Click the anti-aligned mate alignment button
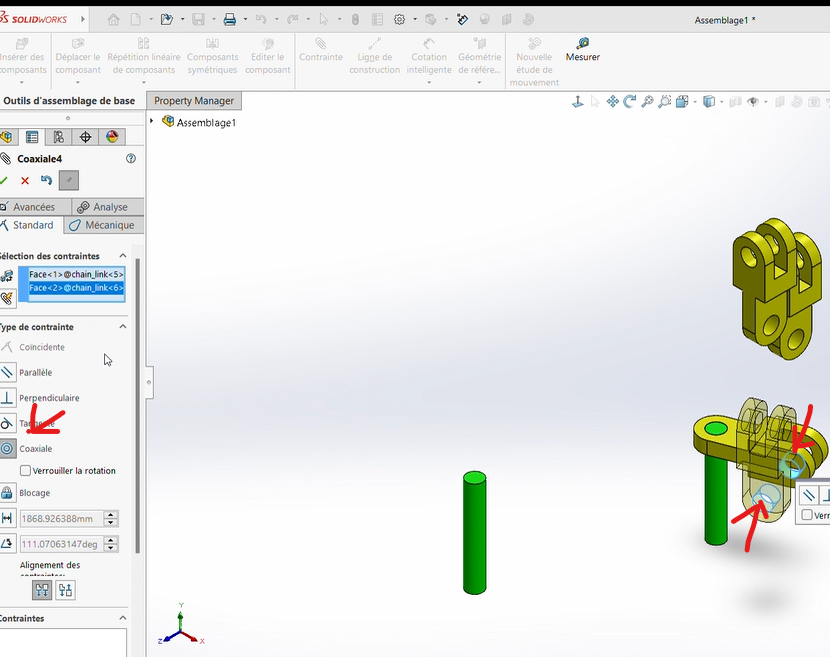 click(x=66, y=590)
